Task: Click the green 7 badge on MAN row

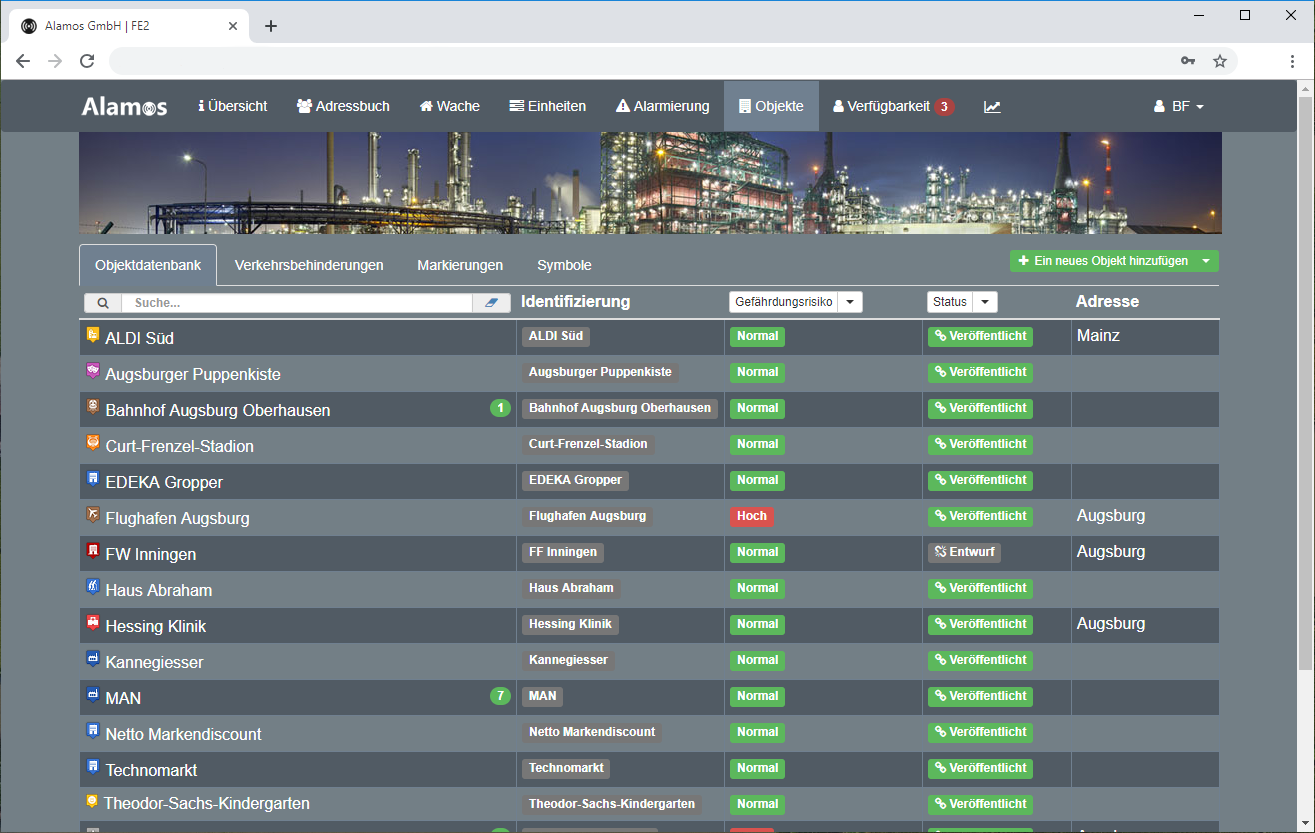Action: [500, 696]
